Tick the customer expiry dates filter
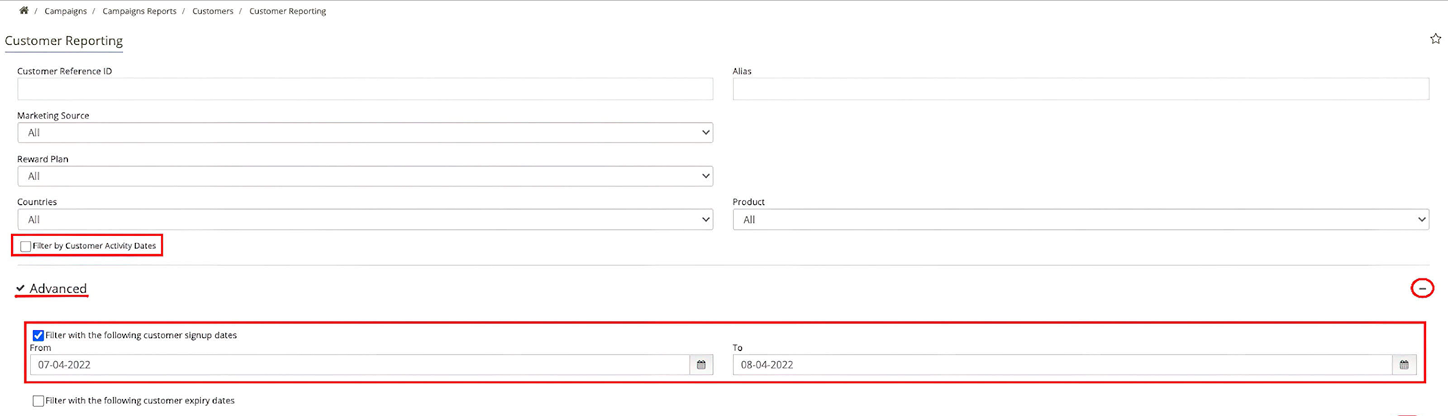This screenshot has height=416, width=1448. coord(39,401)
